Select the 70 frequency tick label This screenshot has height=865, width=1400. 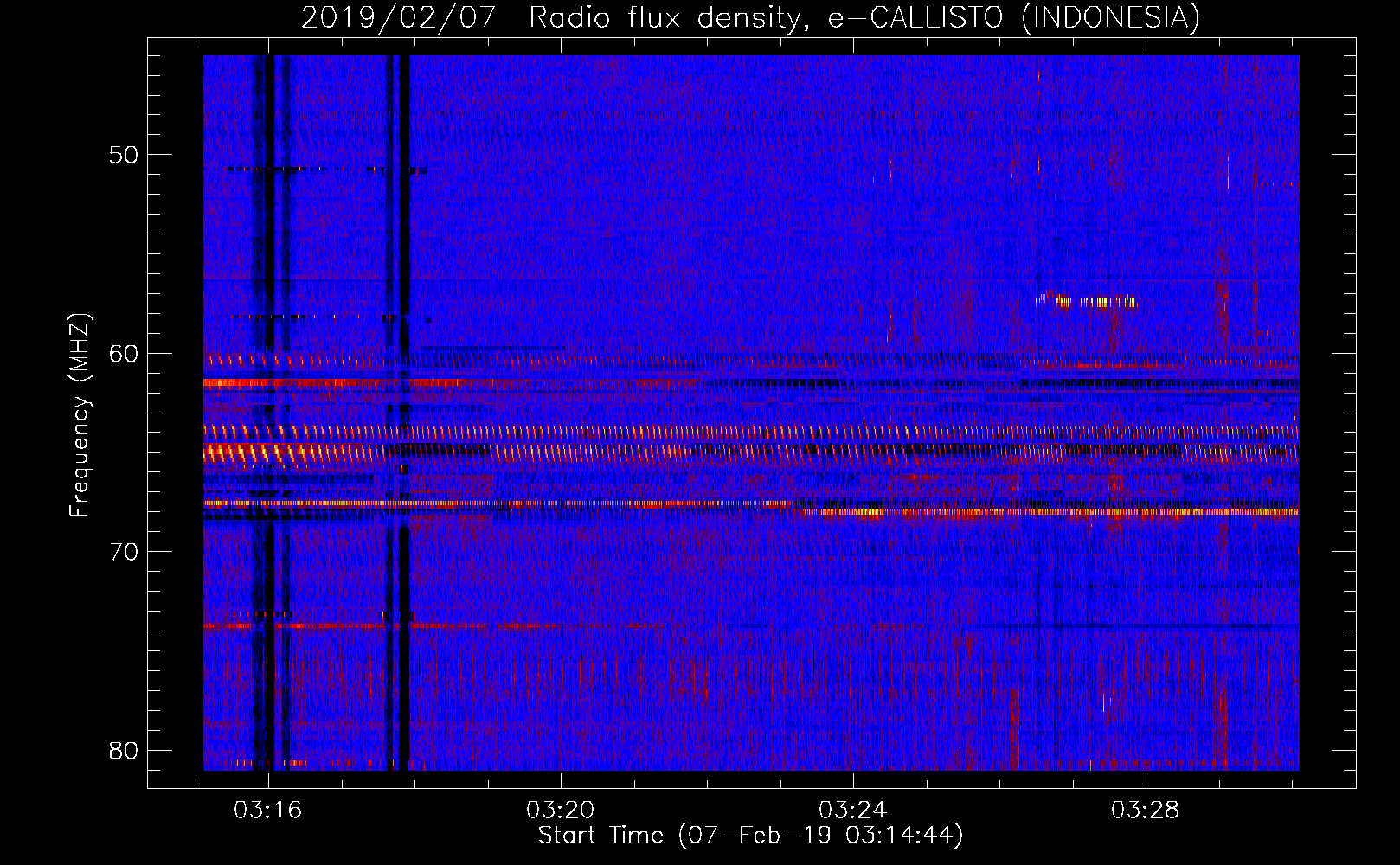[x=124, y=551]
